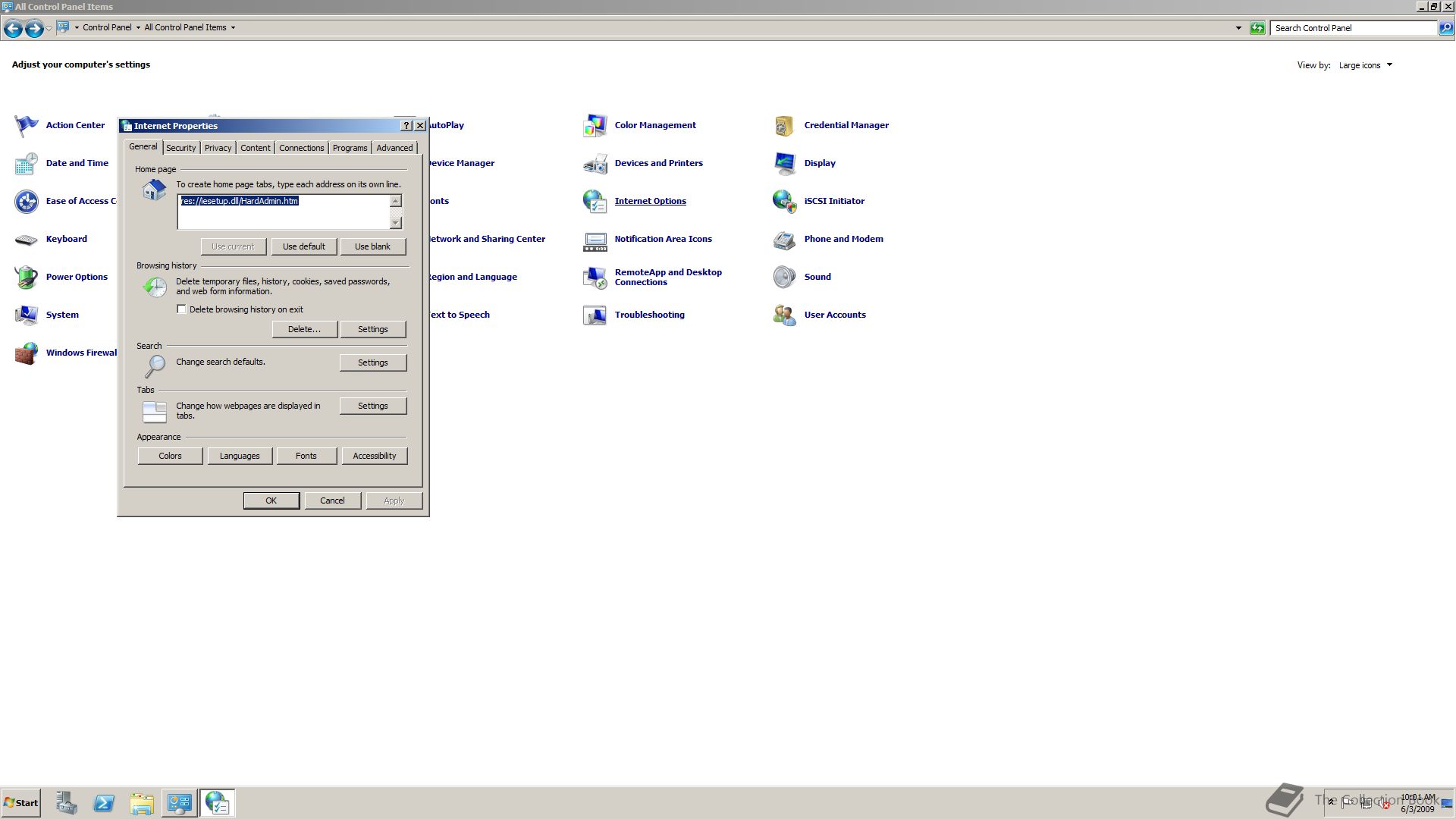Click the Search Control Panel field
This screenshot has height=819, width=1456.
(x=1354, y=28)
